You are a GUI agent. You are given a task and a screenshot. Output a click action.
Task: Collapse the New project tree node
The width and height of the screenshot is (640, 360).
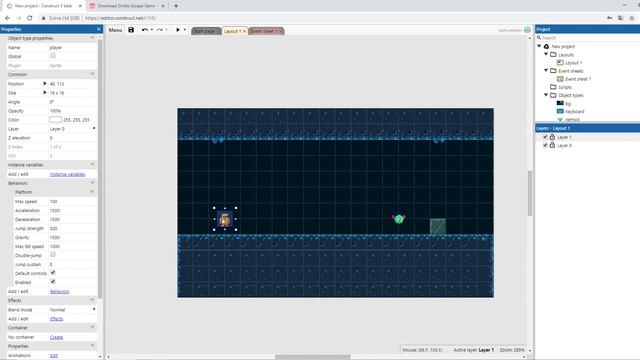[x=539, y=46]
